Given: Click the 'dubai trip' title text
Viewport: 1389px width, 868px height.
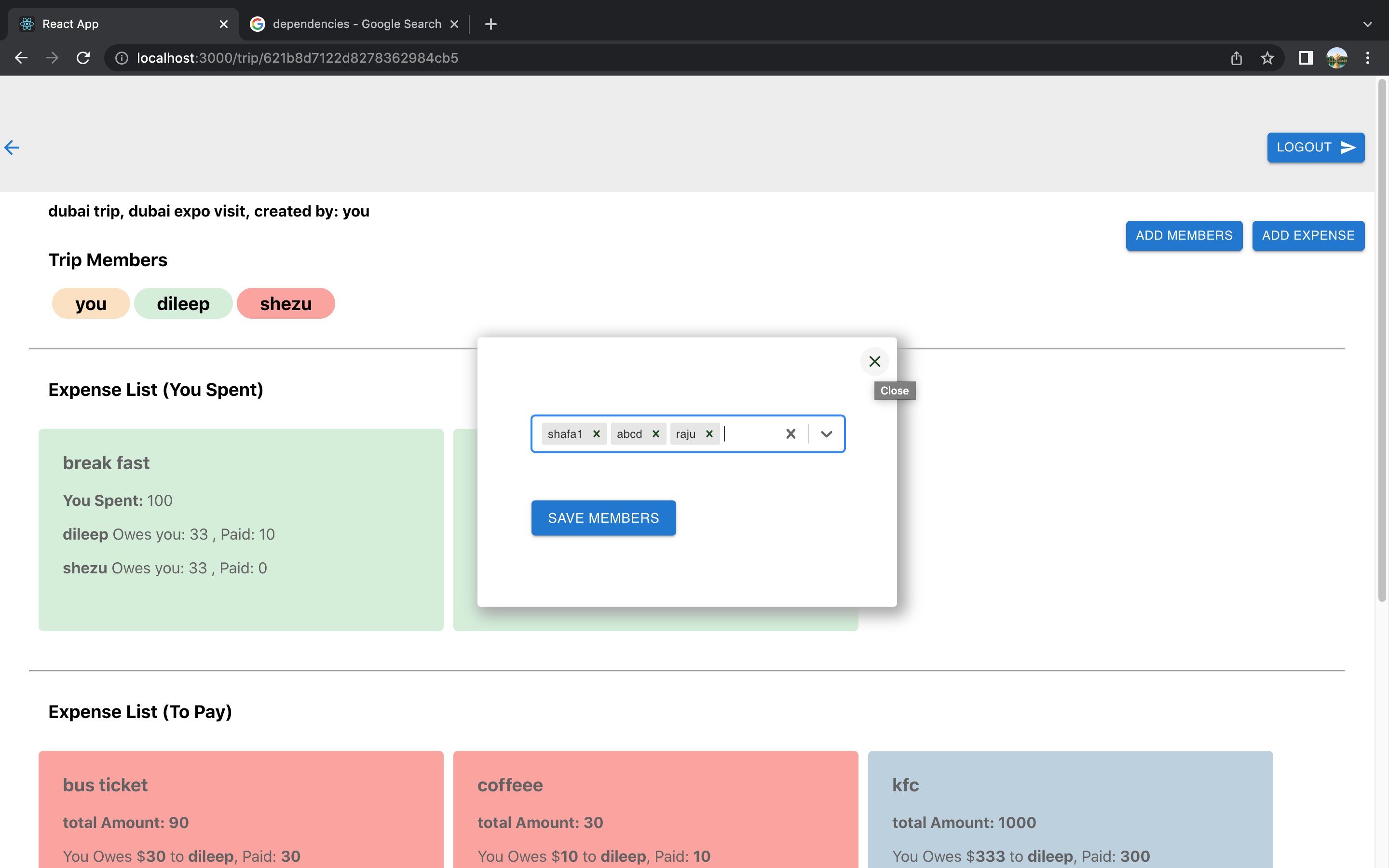Looking at the screenshot, I should coord(84,211).
